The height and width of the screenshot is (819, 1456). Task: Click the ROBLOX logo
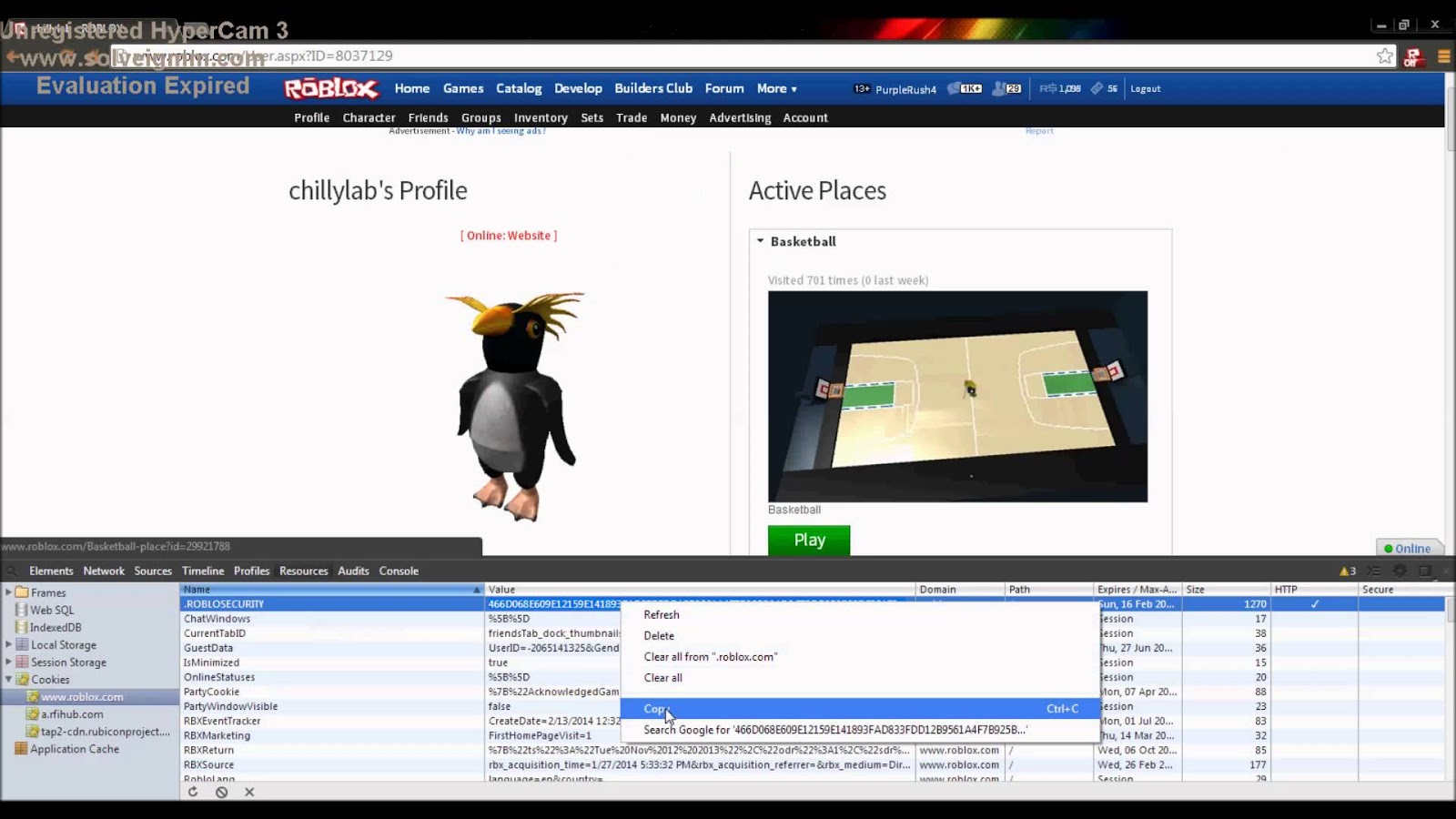click(331, 88)
